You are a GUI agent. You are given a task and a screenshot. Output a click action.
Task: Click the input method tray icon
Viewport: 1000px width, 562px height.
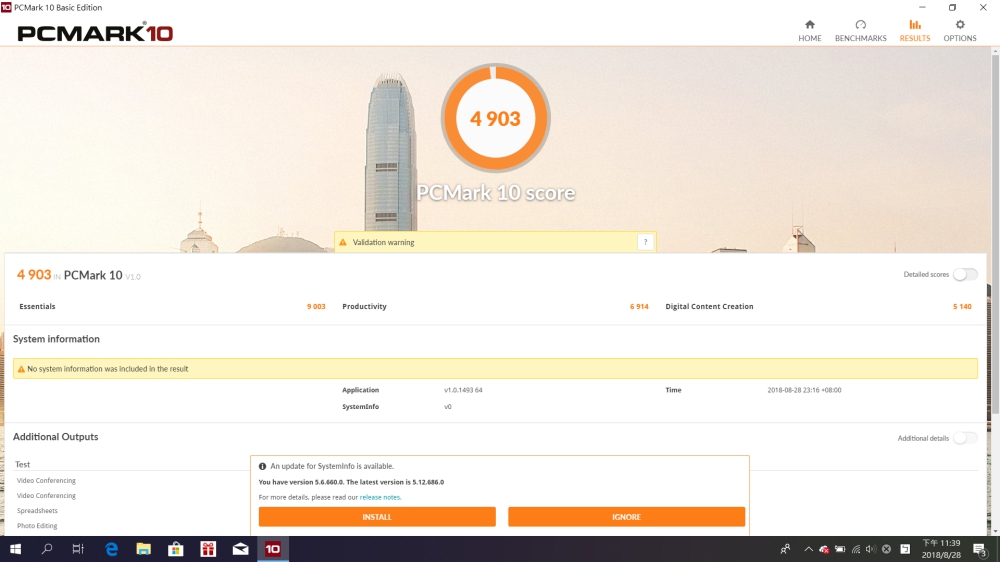(x=905, y=549)
